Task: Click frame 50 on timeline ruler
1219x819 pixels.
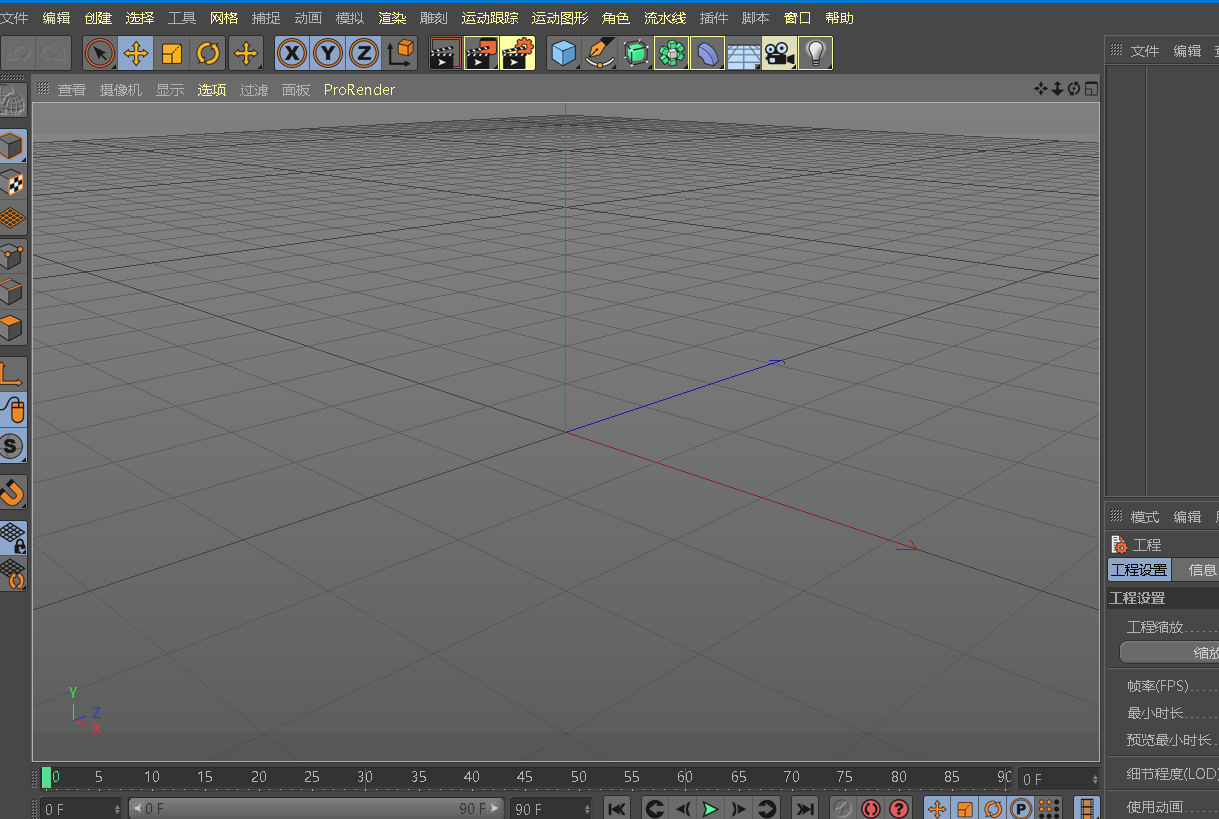Action: click(x=579, y=777)
